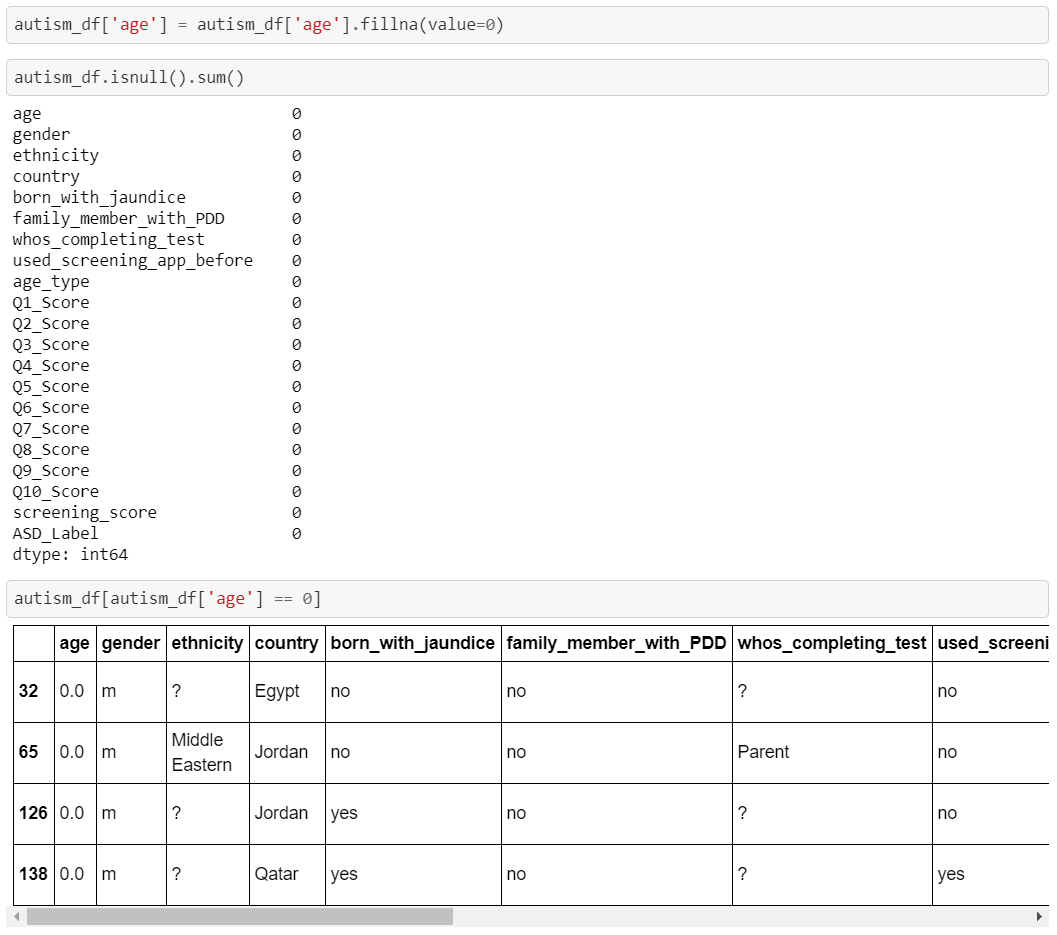The image size is (1057, 935).
Task: Select the age column header
Action: pyautogui.click(x=74, y=643)
